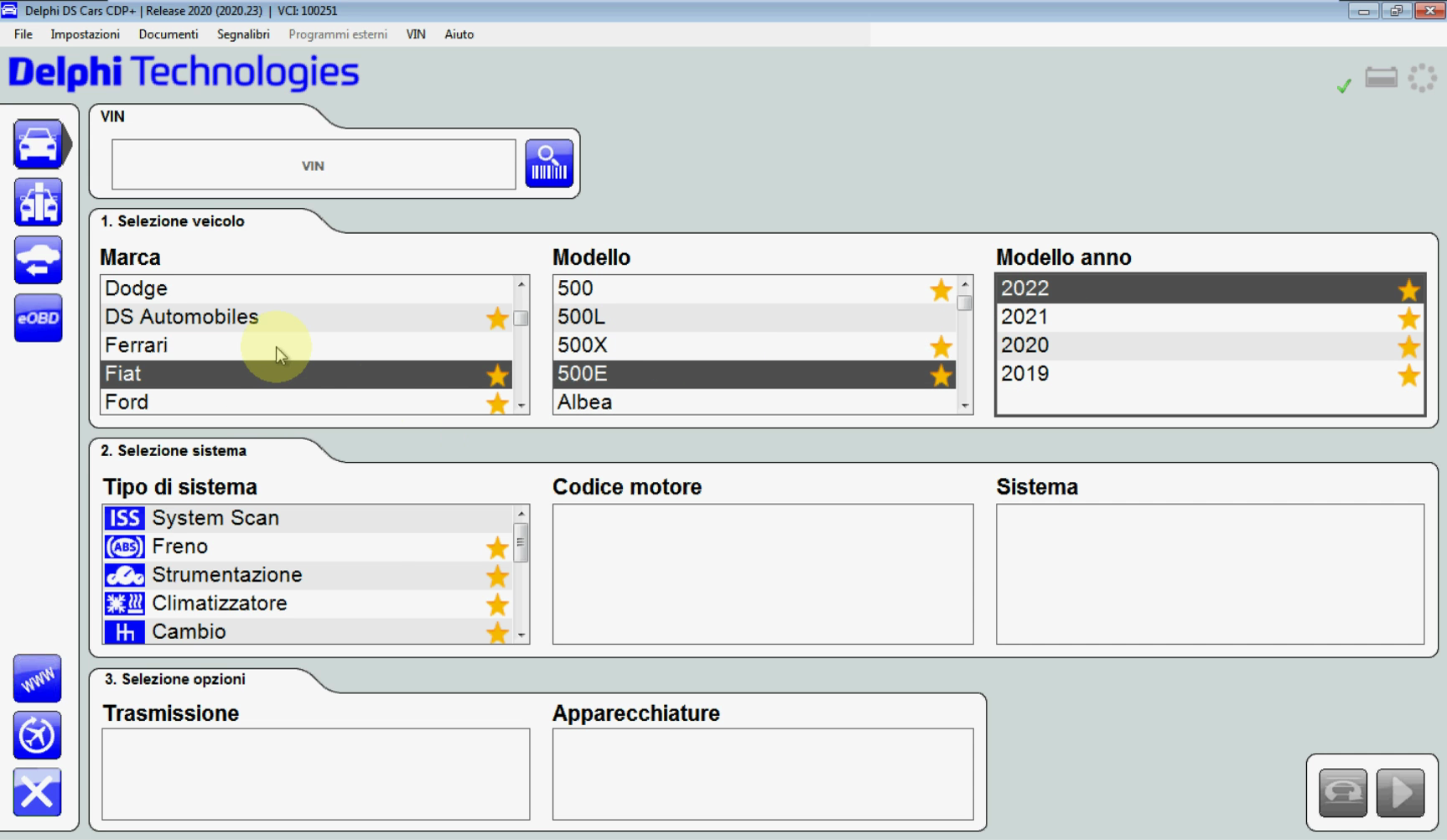Click the ABS brake icon for Freno
Screen dimensions: 1447x840
(x=124, y=547)
